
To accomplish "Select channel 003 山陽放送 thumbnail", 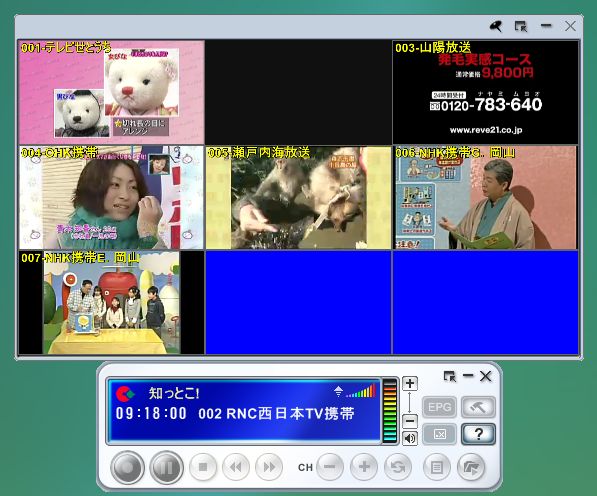I will [485, 92].
